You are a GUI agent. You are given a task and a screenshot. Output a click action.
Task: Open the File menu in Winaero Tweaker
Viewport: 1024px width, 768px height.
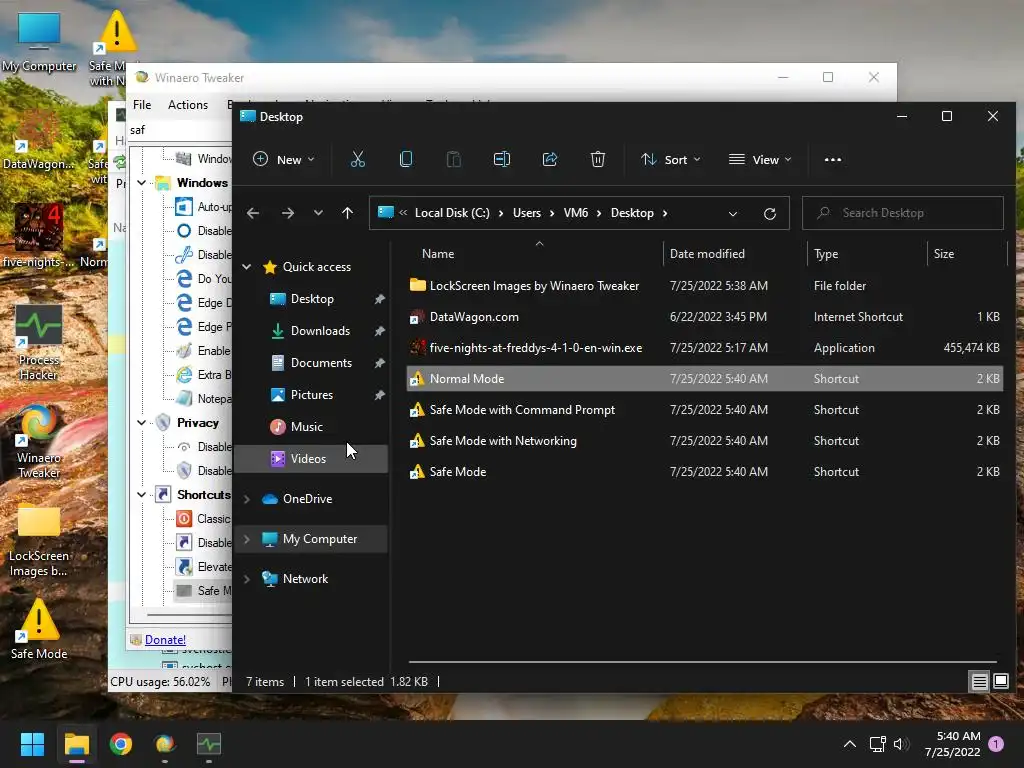point(142,104)
